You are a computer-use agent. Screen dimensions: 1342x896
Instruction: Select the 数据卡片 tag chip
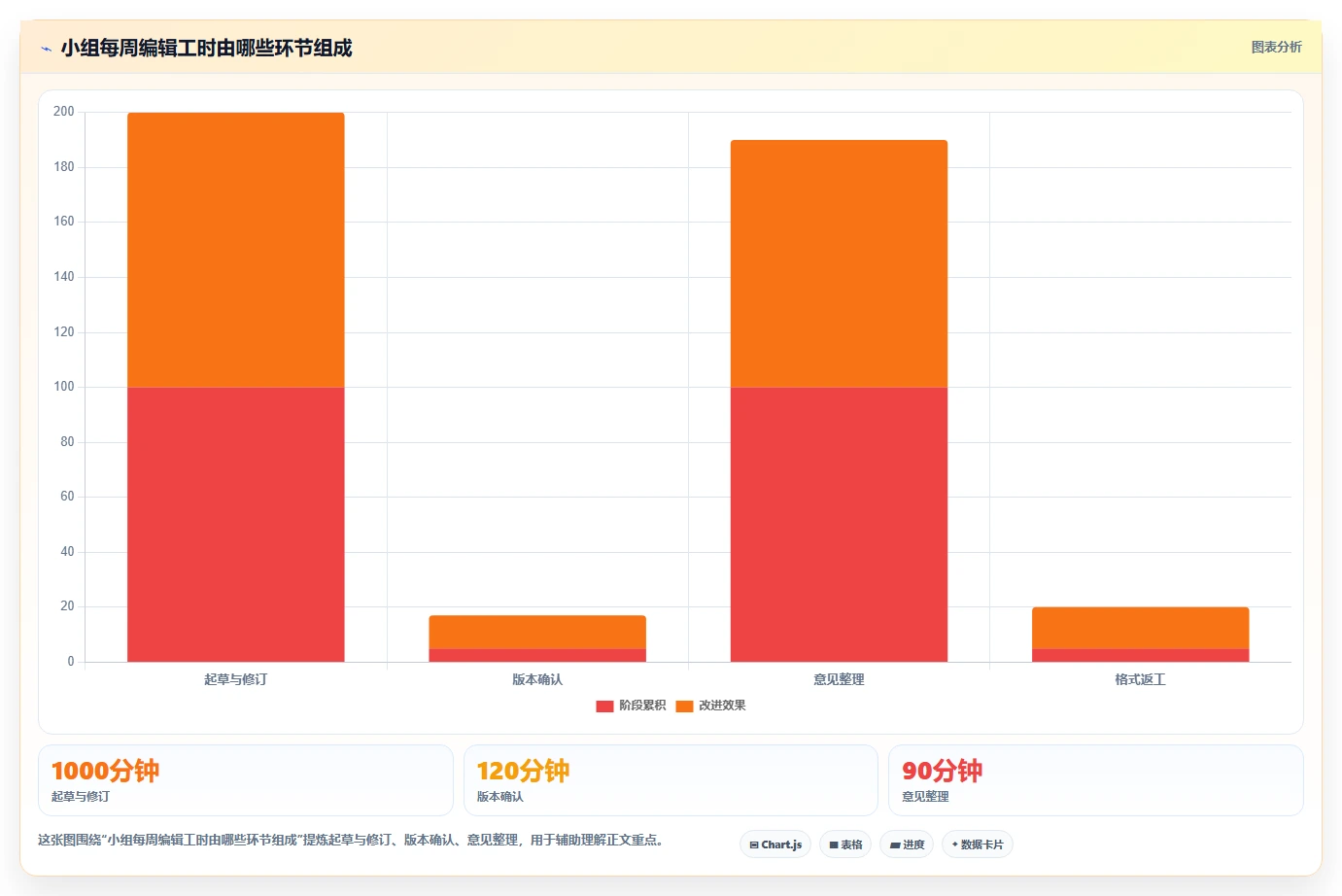(978, 844)
